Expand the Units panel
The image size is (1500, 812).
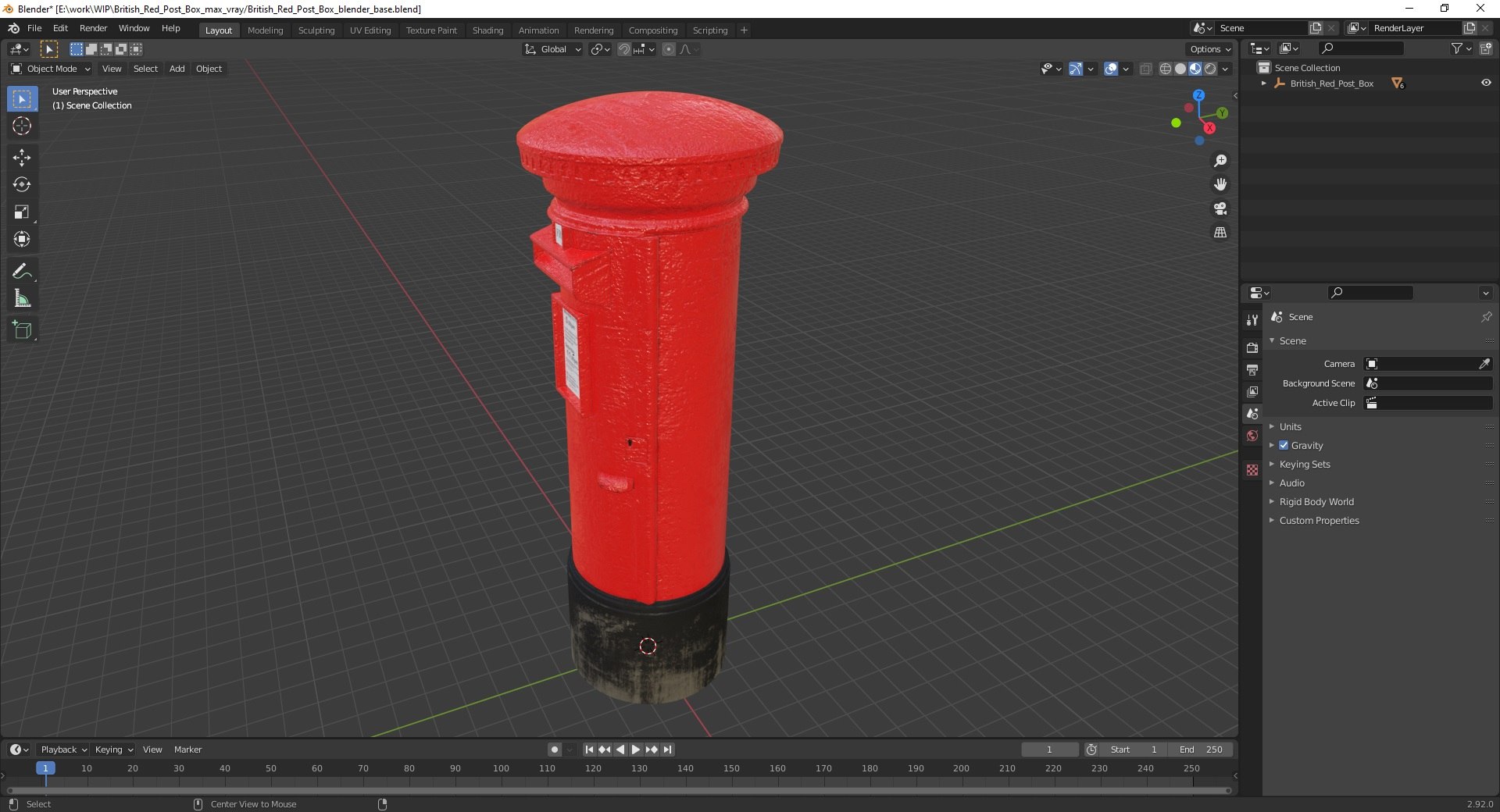[x=1290, y=426]
